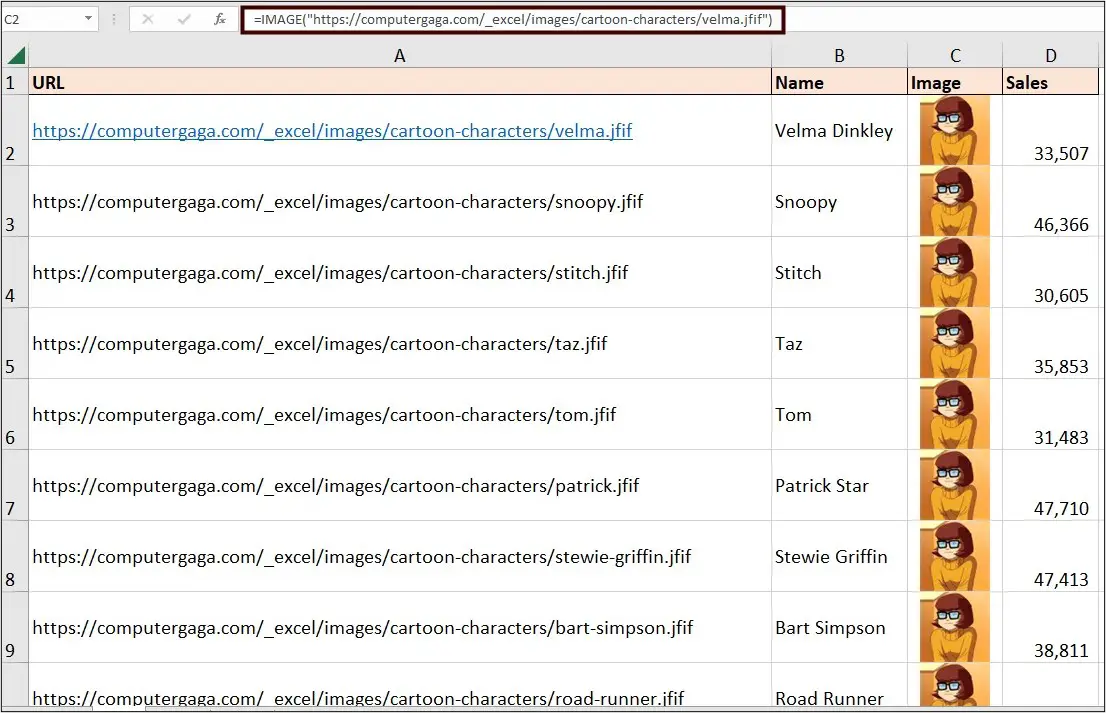Screen dimensions: 1106x713
Task: Click the image thumbnail in Bart Simpson's row
Action: [954, 628]
